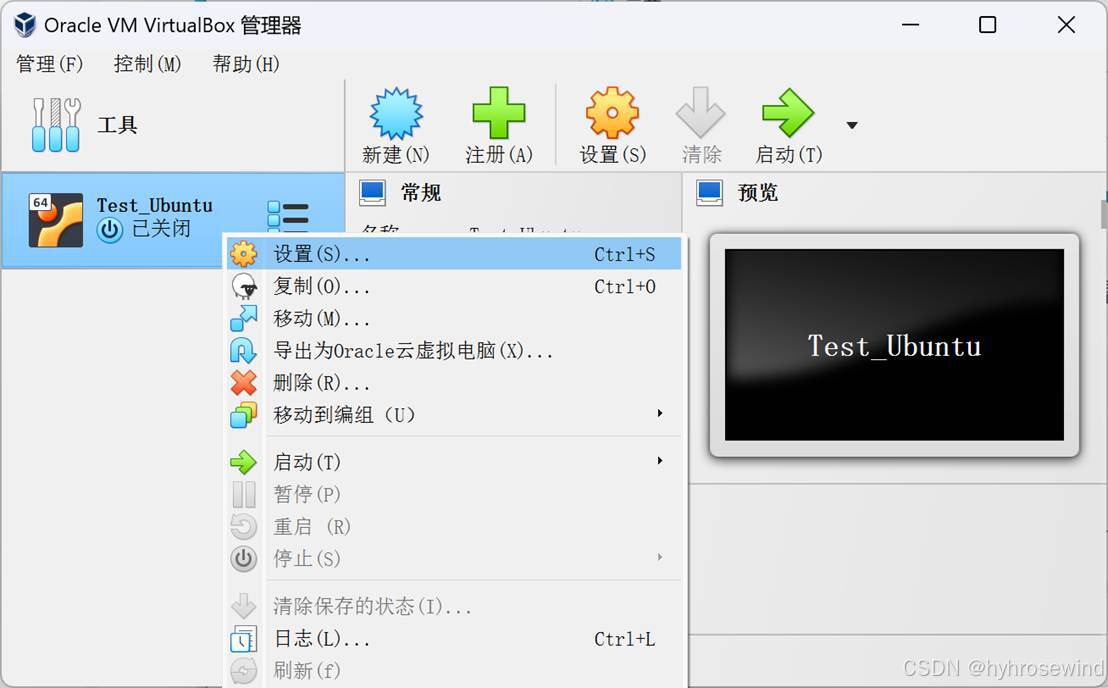This screenshot has height=688, width=1108.
Task: Expand the 启动(T) submenu arrow in context menu
Action: click(x=659, y=461)
